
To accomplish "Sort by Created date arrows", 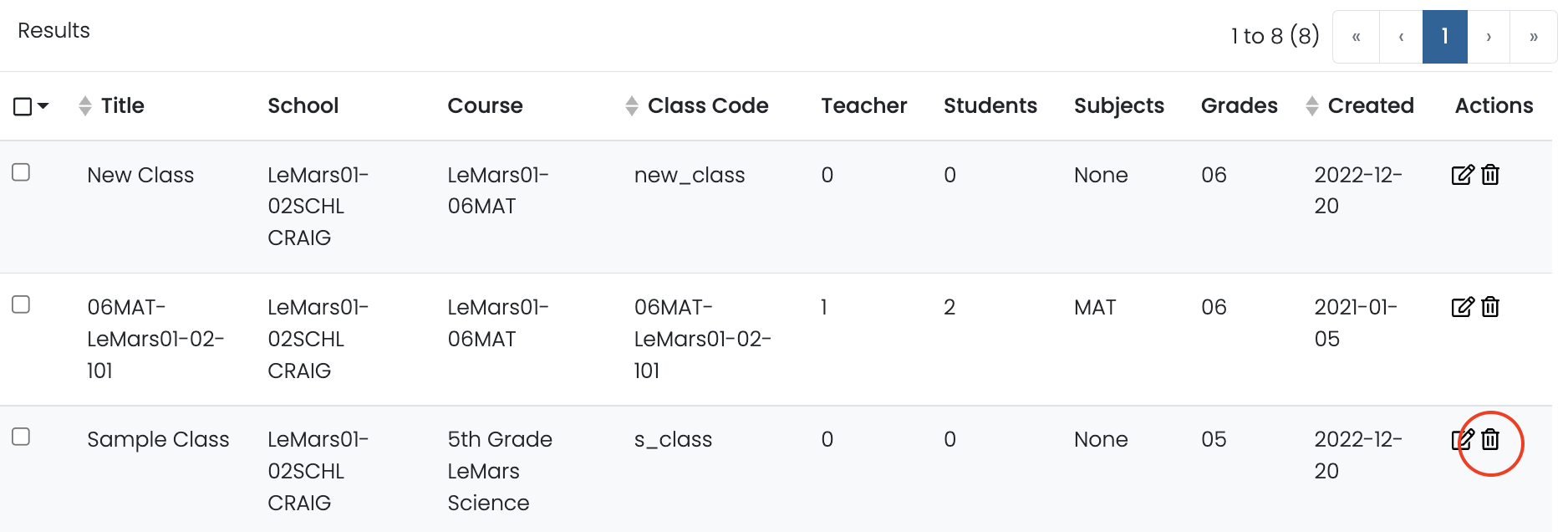I will 1311,105.
